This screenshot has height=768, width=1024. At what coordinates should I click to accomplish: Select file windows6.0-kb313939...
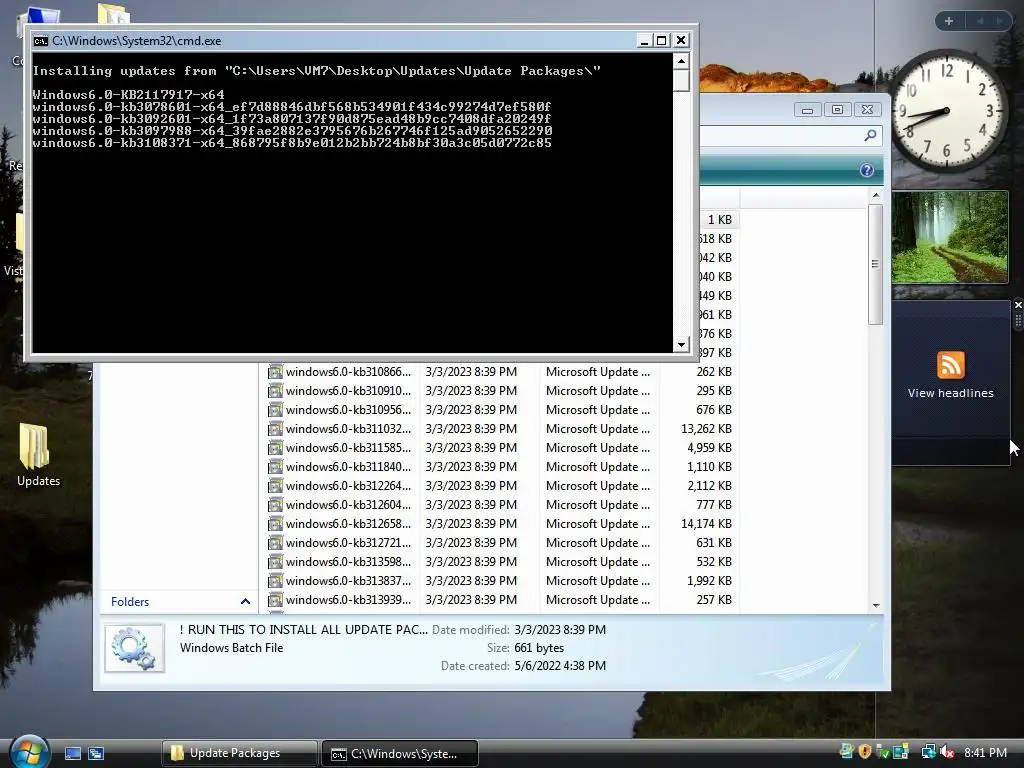(x=348, y=599)
